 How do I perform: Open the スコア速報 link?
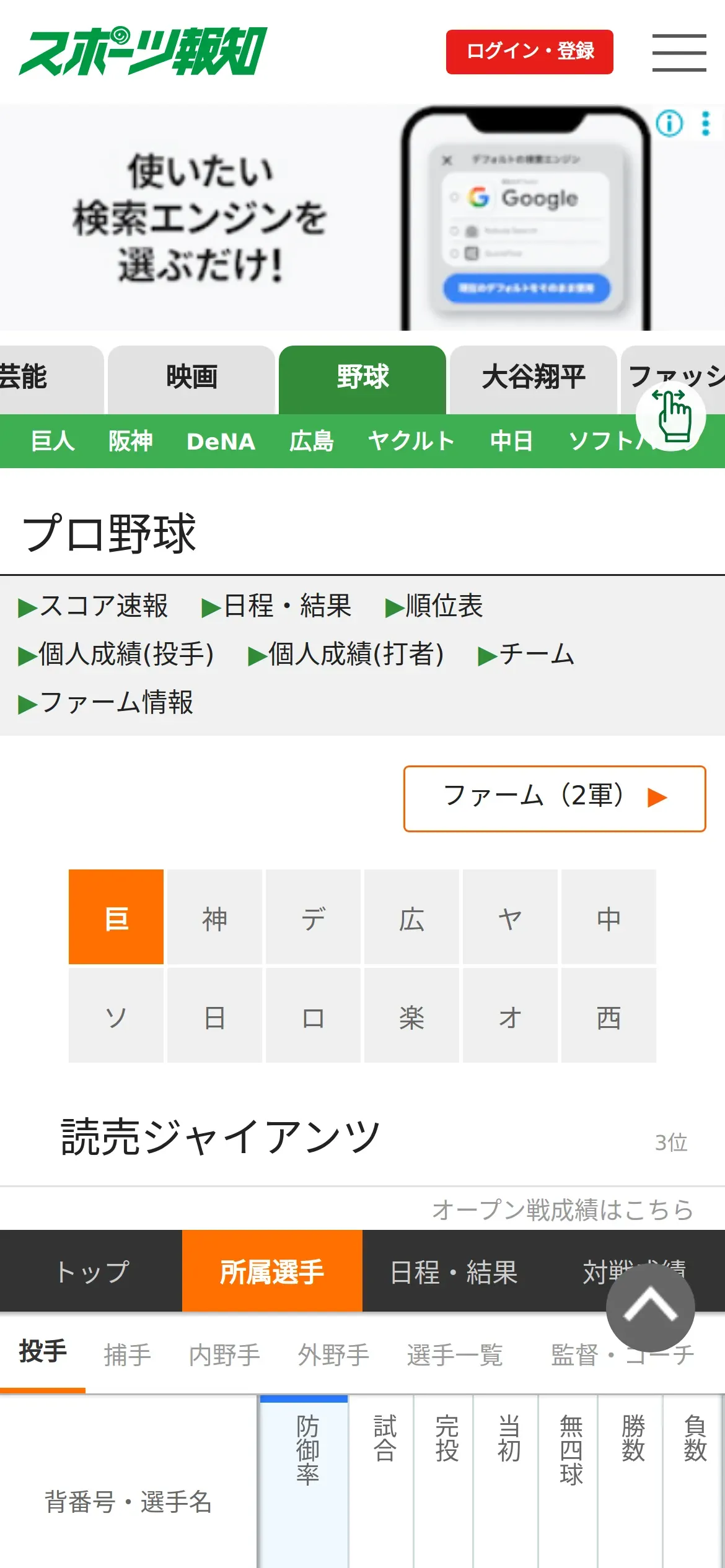point(94,606)
